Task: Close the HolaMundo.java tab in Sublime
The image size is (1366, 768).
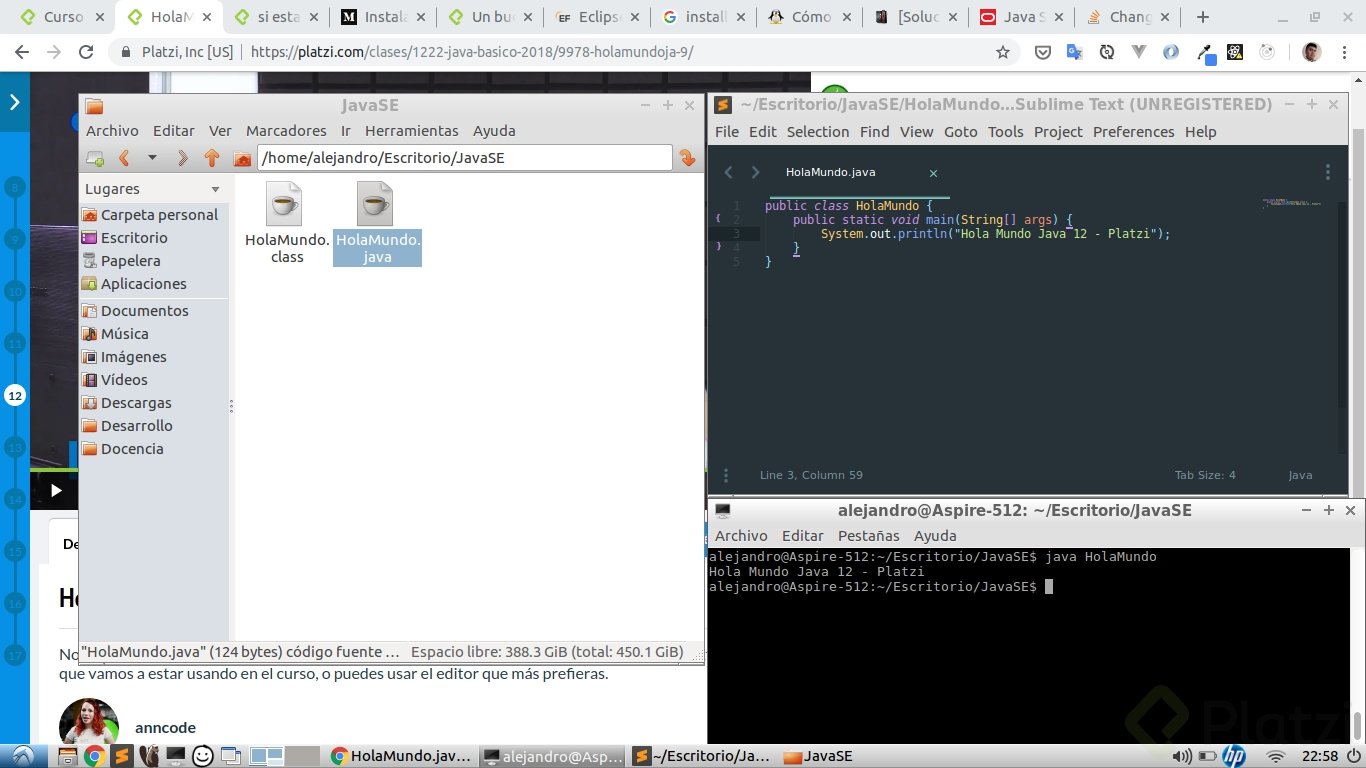Action: (x=933, y=173)
